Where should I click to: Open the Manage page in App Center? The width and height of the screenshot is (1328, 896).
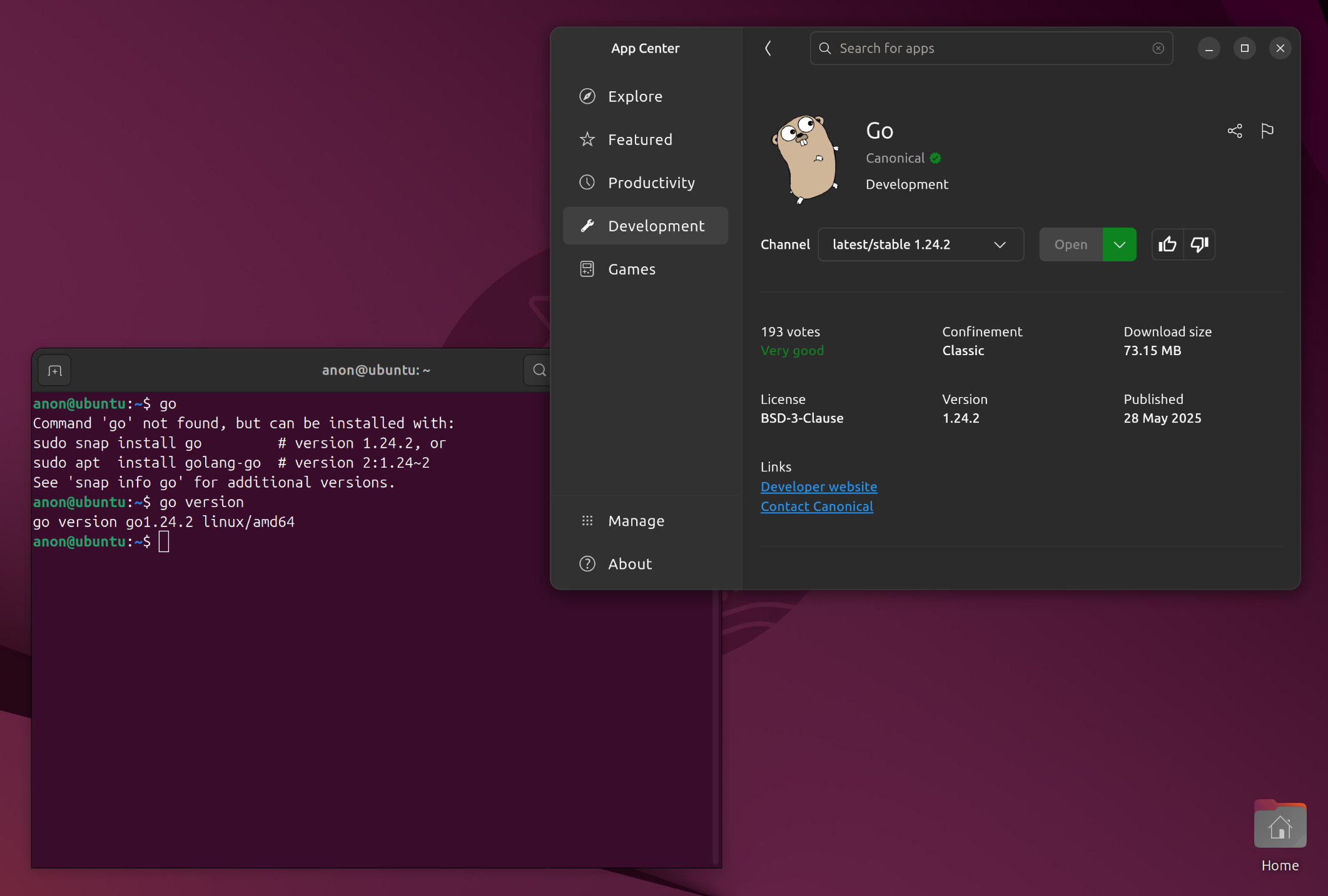point(646,521)
